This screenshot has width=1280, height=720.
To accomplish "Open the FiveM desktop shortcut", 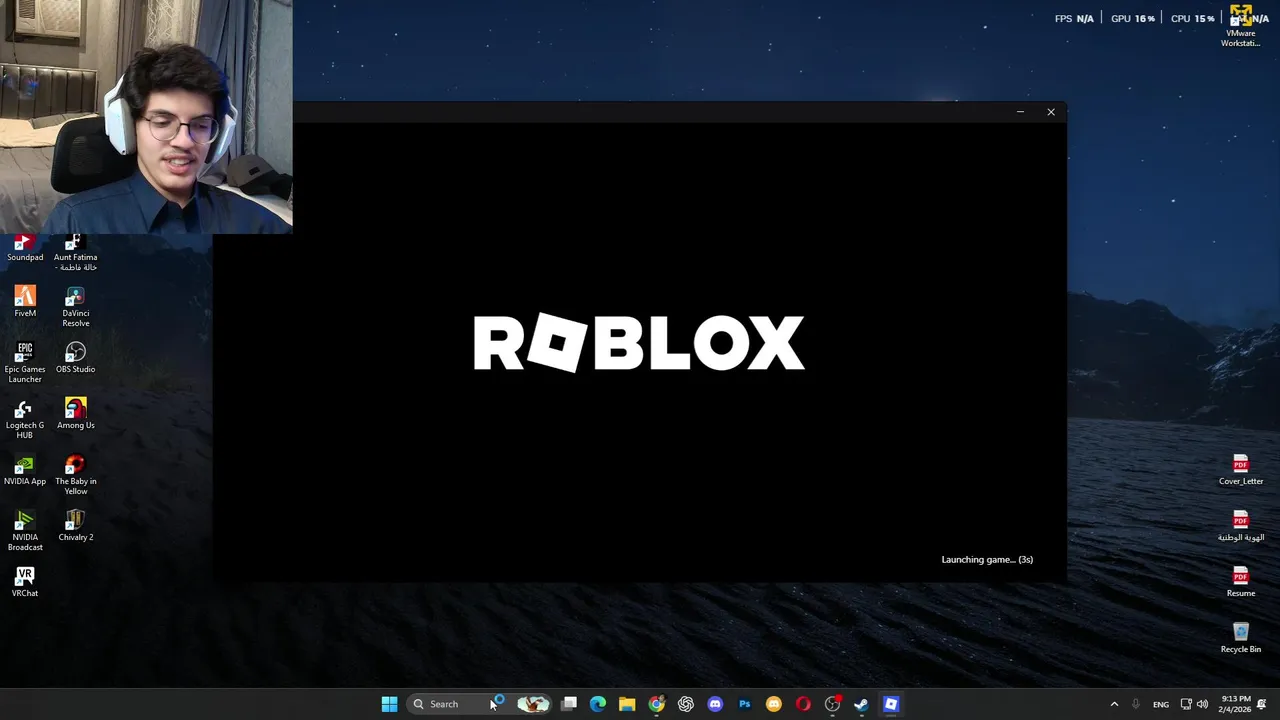I will (x=25, y=302).
